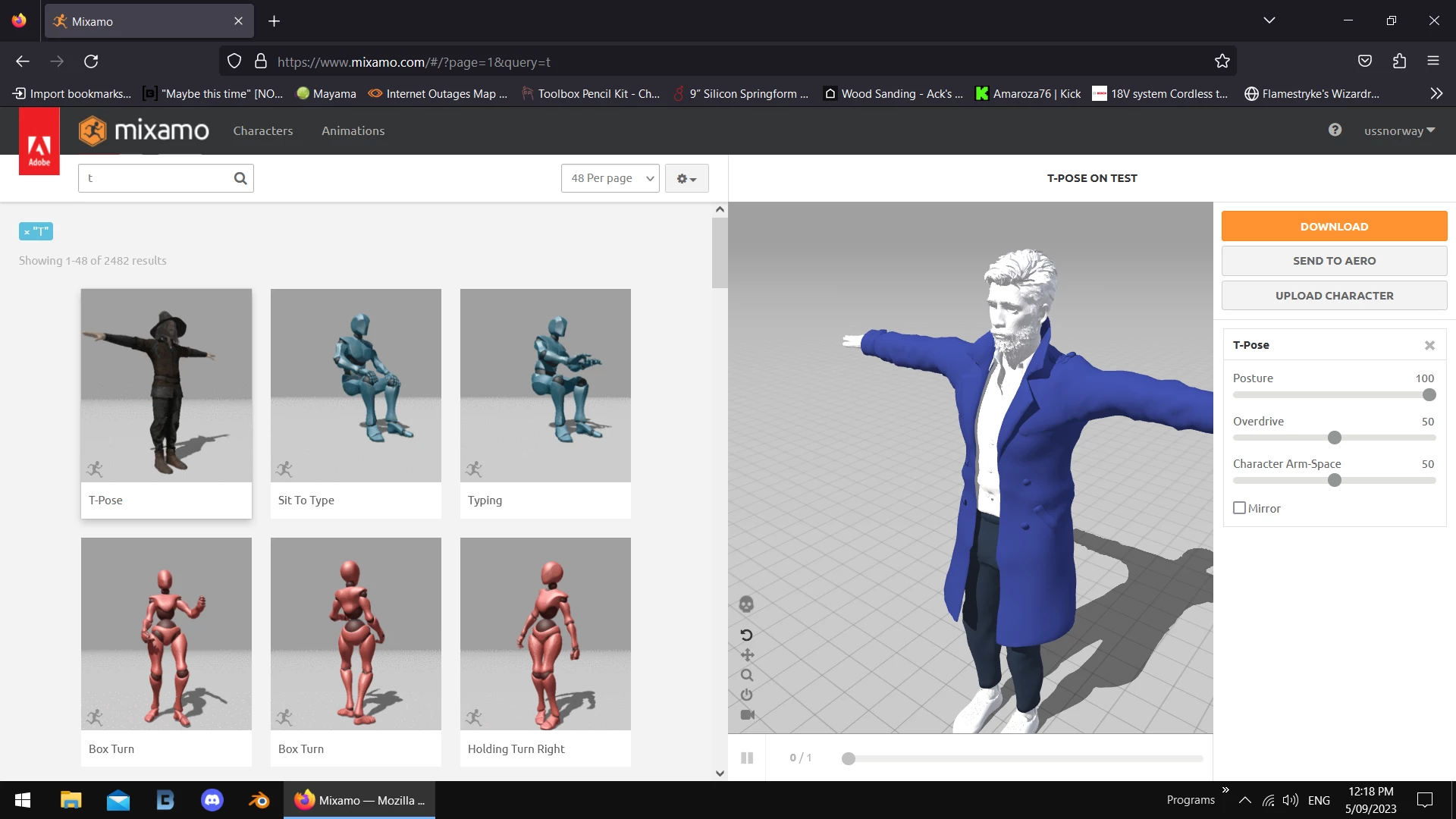Click the UPLOAD CHARACTER button
The height and width of the screenshot is (819, 1456).
[x=1334, y=296]
